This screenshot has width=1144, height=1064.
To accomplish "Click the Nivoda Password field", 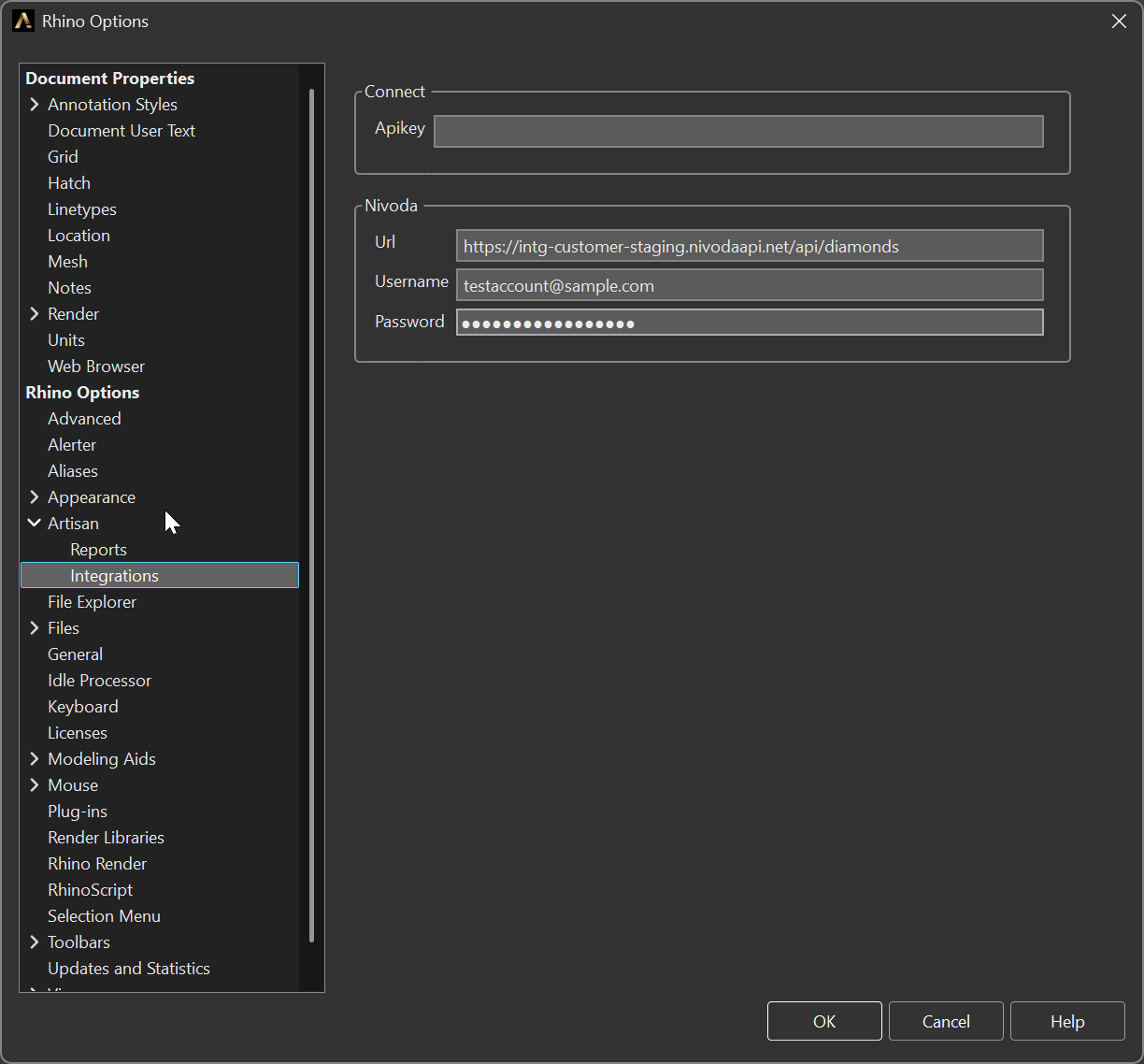I will [750, 323].
